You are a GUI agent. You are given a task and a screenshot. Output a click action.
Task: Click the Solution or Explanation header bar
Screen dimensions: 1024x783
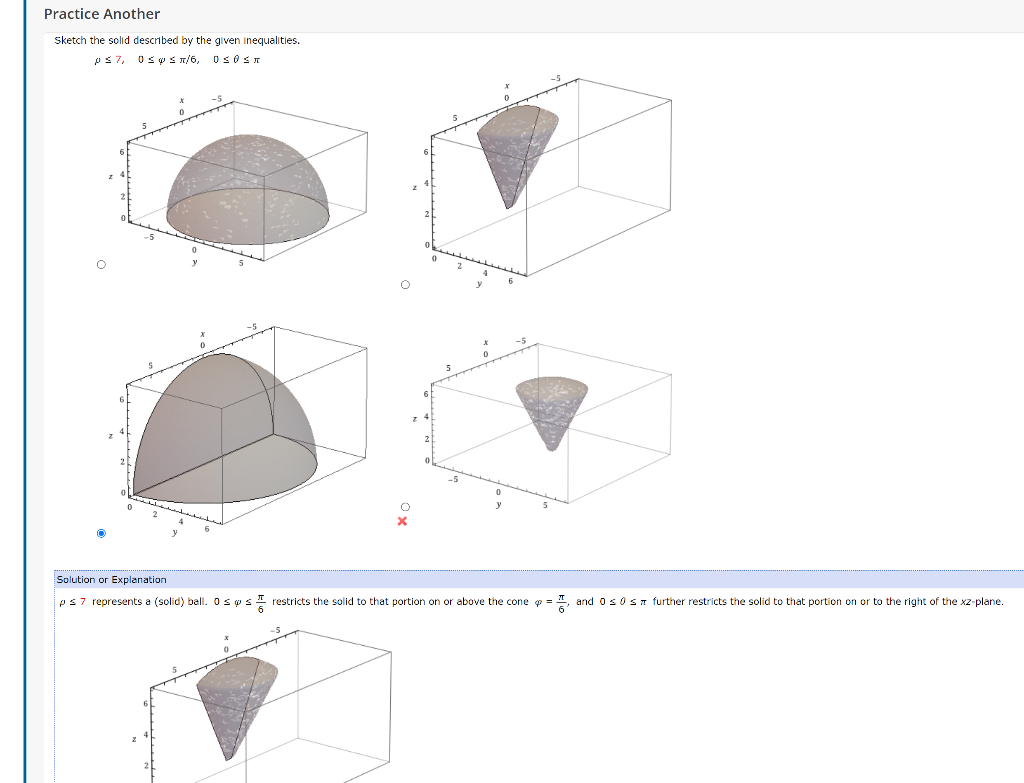point(539,579)
